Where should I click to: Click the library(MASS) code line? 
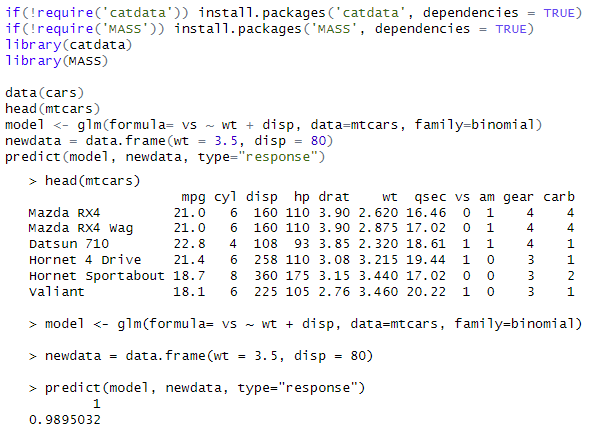coord(57,61)
